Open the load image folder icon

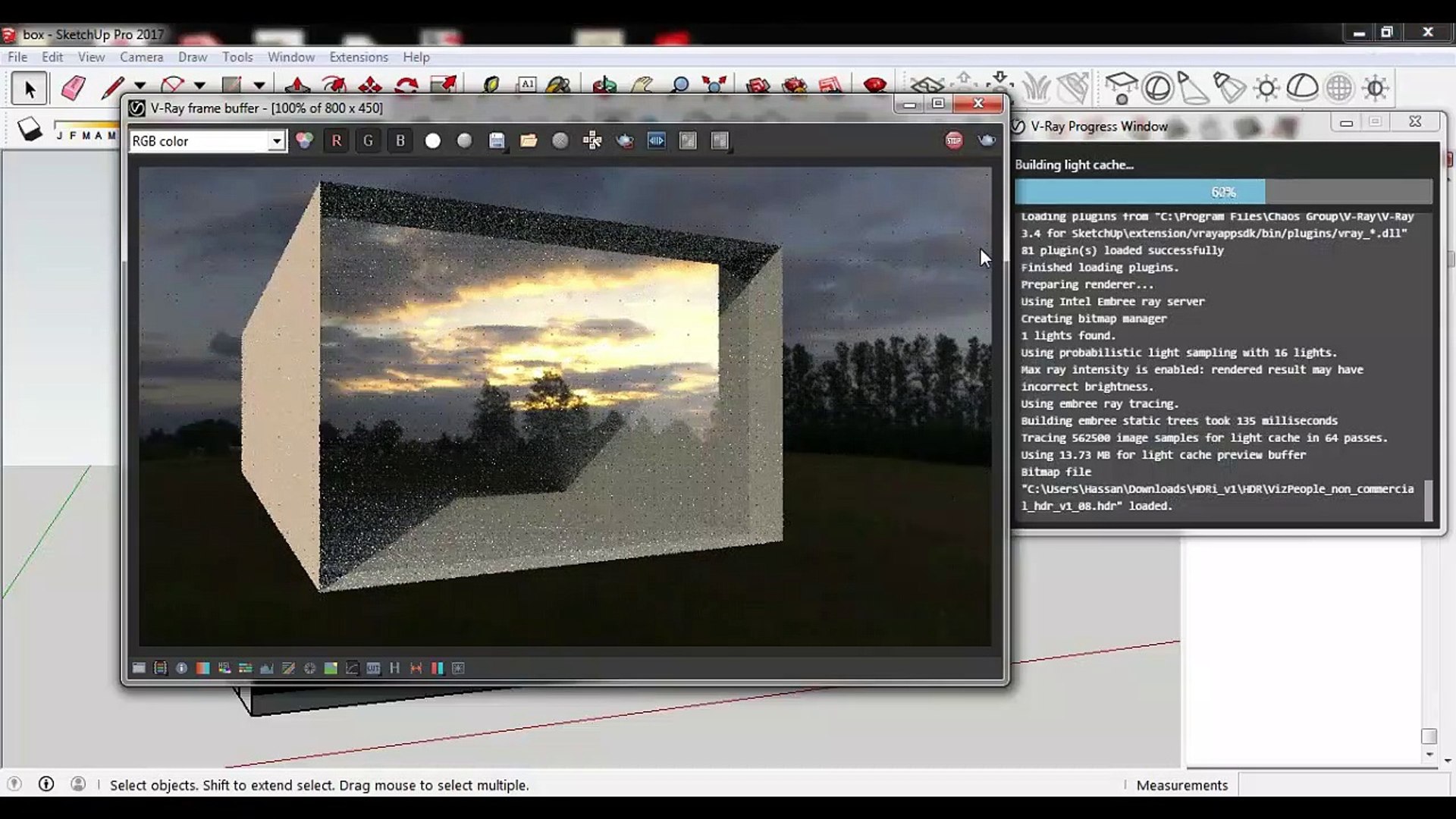tap(529, 141)
